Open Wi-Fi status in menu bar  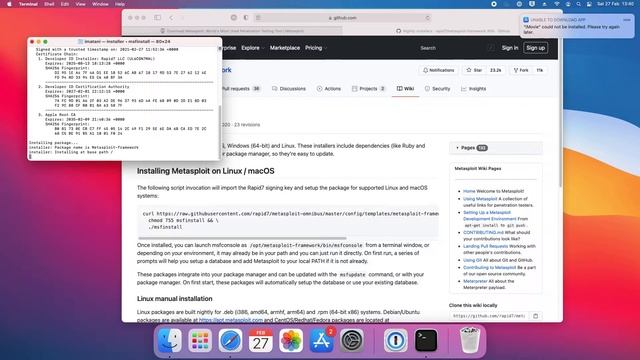tap(557, 4)
